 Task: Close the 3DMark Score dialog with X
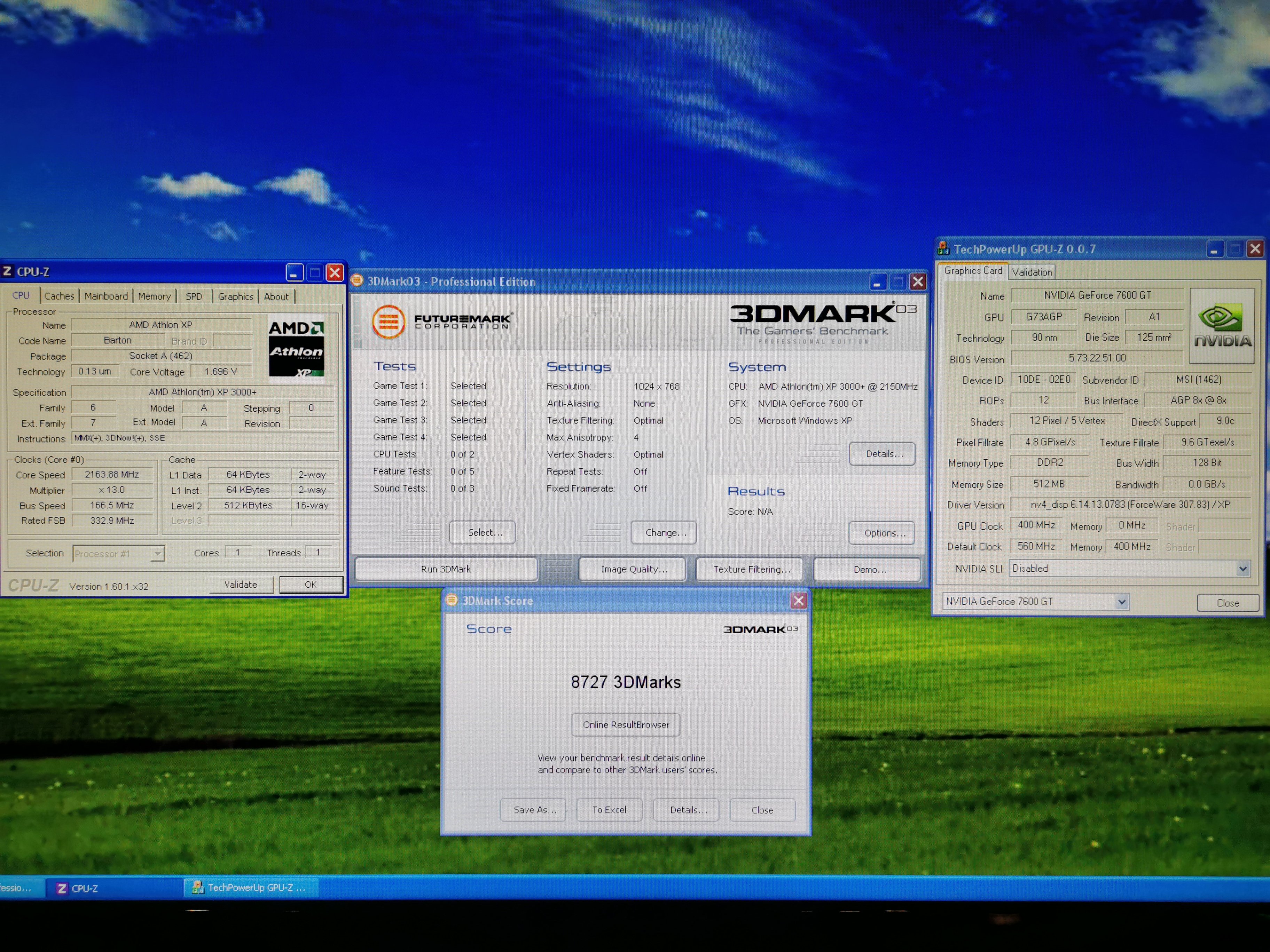tap(798, 600)
